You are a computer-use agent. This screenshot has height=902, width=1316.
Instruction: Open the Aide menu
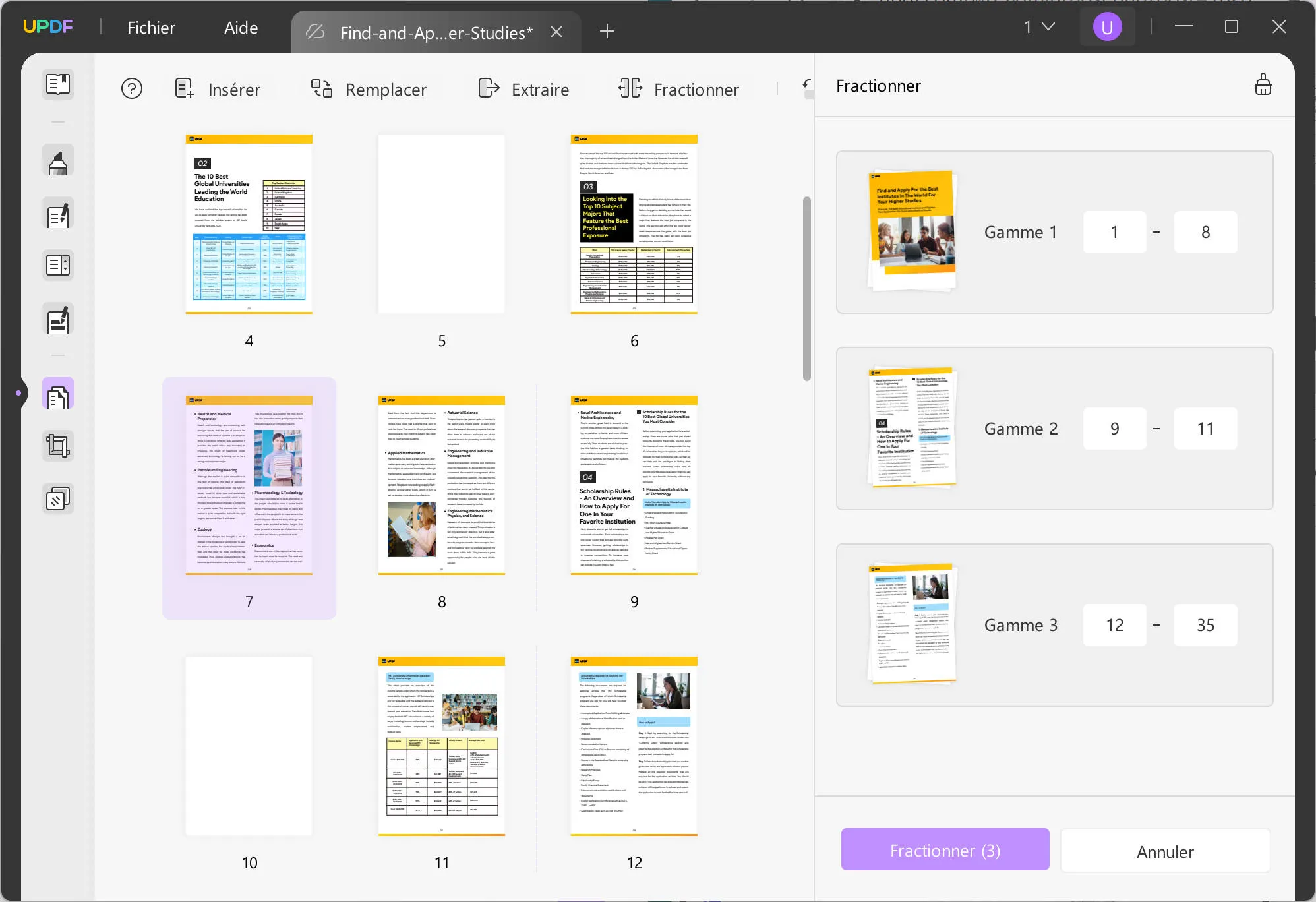241,27
